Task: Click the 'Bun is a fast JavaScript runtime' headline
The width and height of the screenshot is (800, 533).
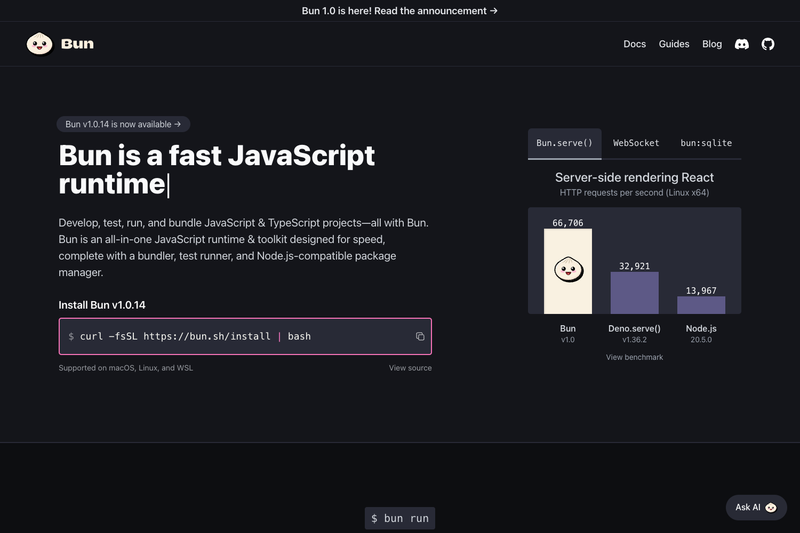Action: point(217,169)
